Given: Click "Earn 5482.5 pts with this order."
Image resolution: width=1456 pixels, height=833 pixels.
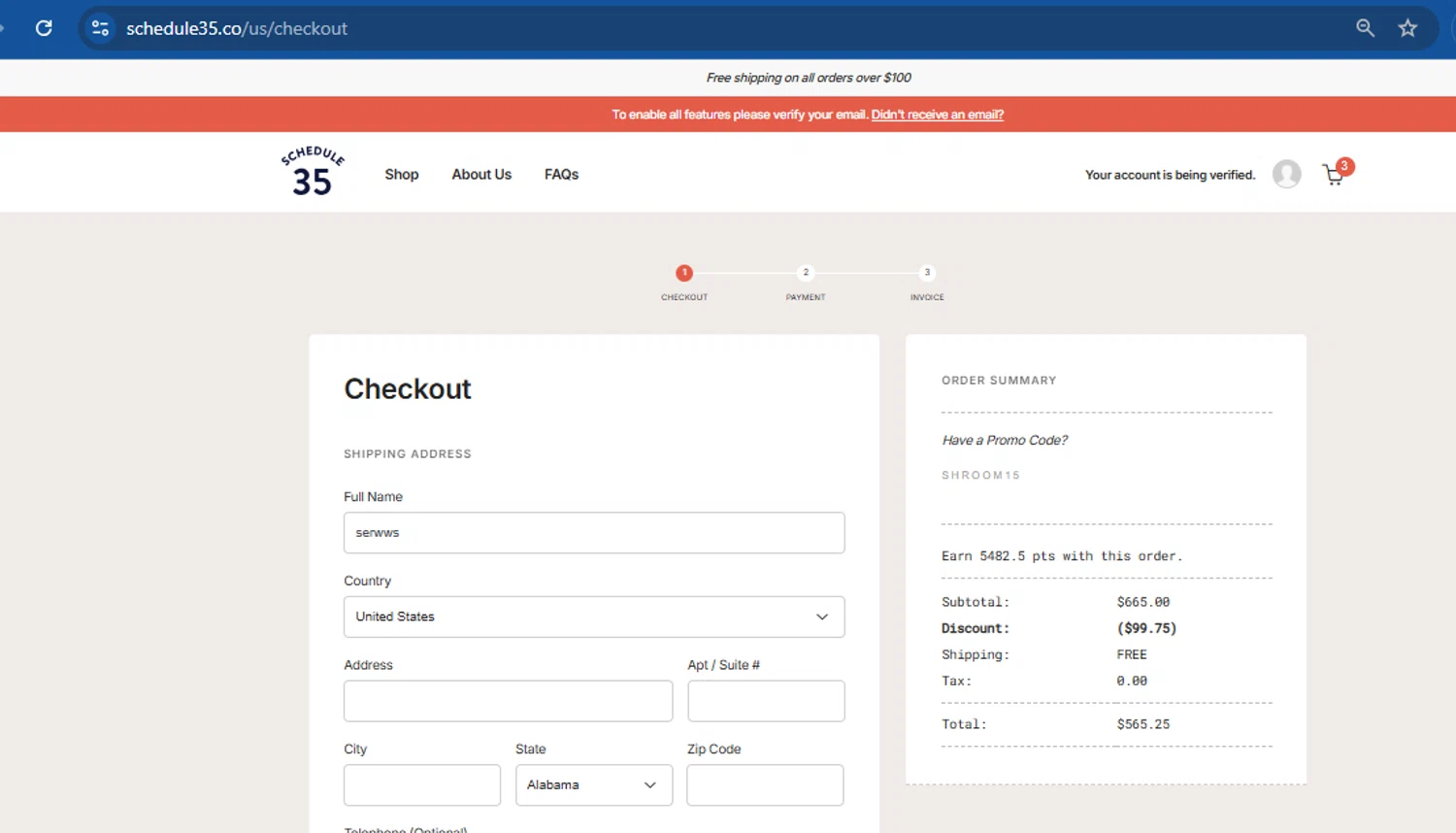Looking at the screenshot, I should click(x=1062, y=556).
